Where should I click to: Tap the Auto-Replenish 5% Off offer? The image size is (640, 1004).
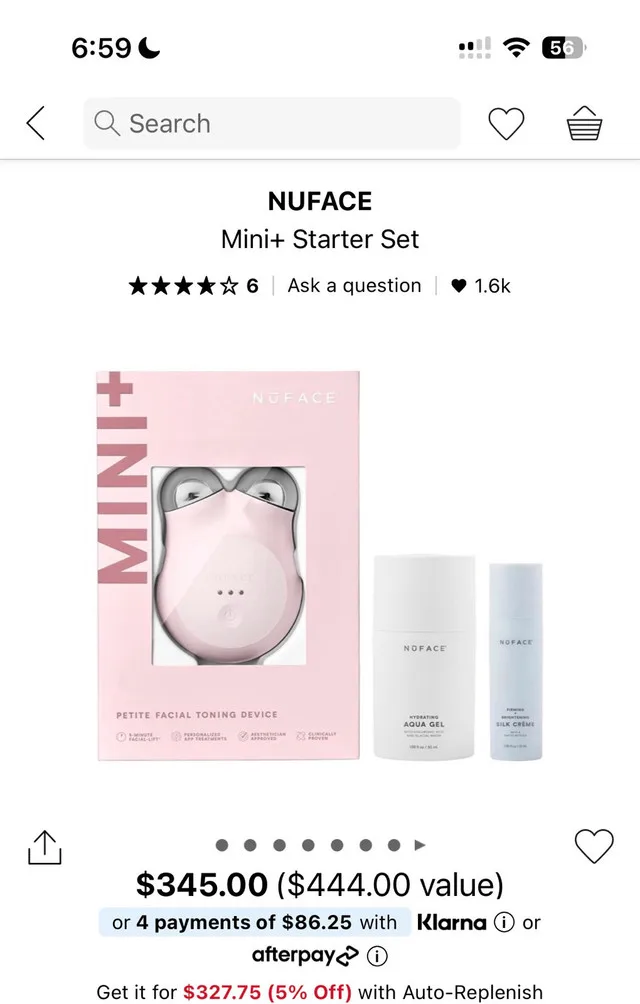(319, 992)
